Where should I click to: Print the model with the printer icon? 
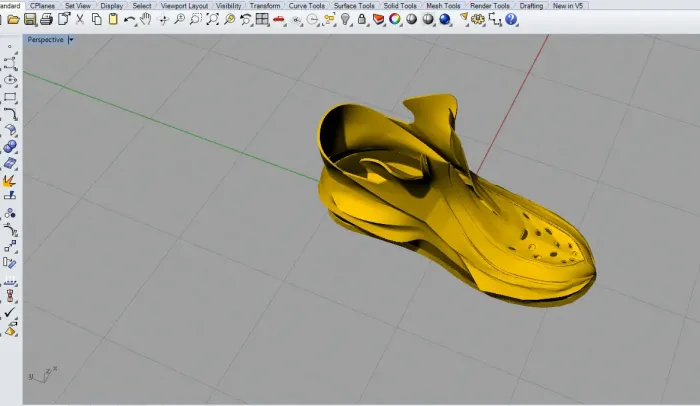tap(46, 20)
